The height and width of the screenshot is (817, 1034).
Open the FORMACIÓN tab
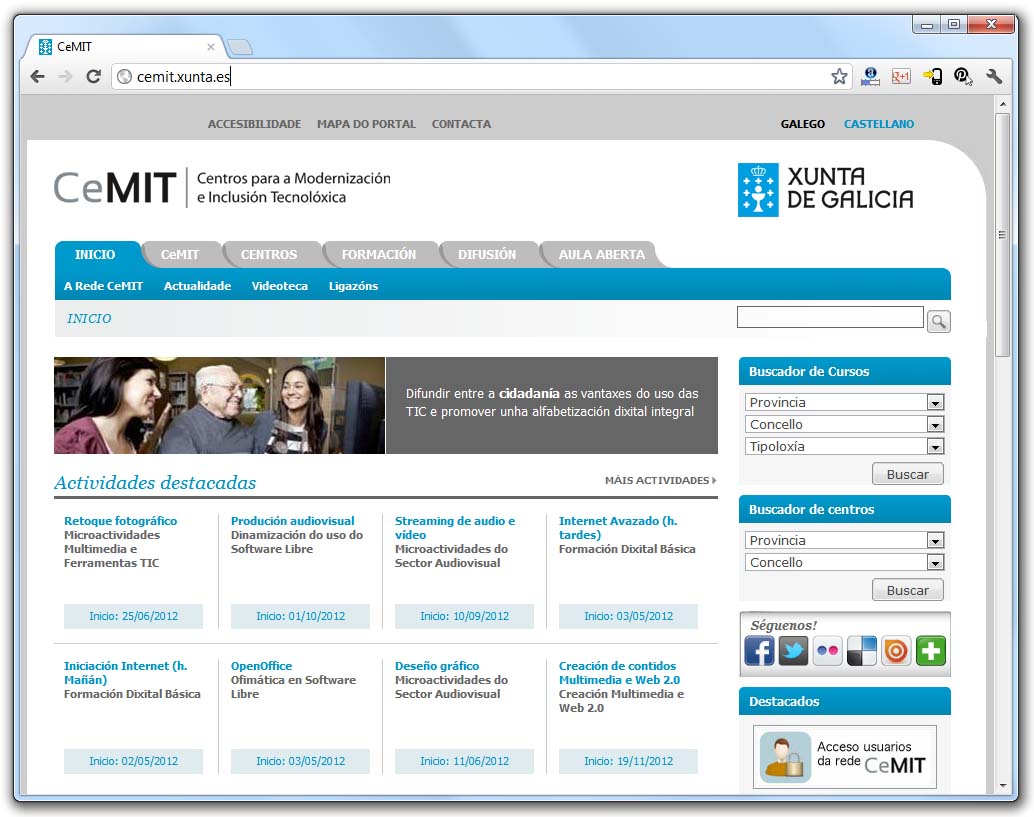click(379, 255)
